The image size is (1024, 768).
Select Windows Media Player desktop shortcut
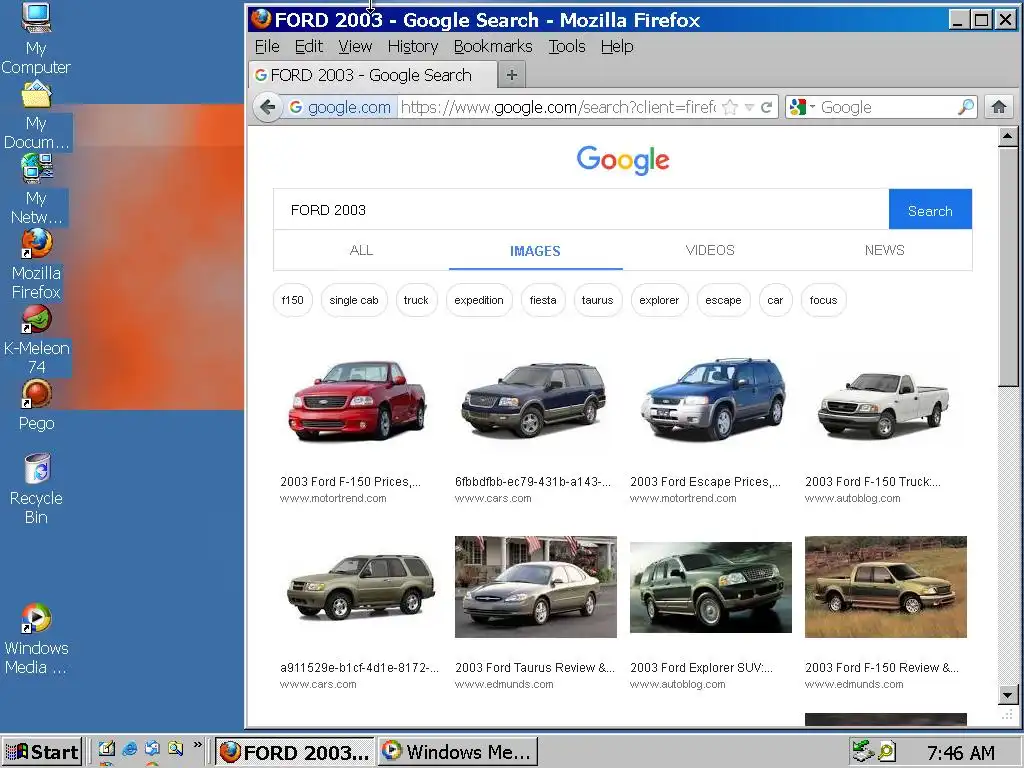tap(36, 639)
